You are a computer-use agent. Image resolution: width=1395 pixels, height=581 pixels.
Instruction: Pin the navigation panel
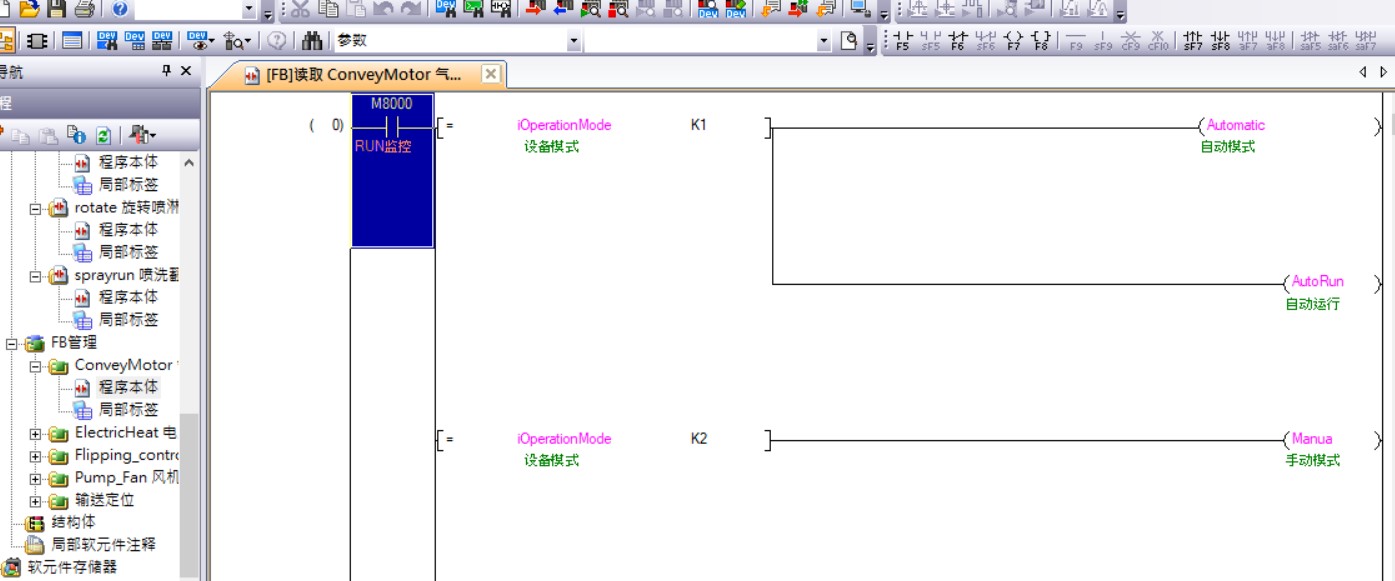pos(166,71)
